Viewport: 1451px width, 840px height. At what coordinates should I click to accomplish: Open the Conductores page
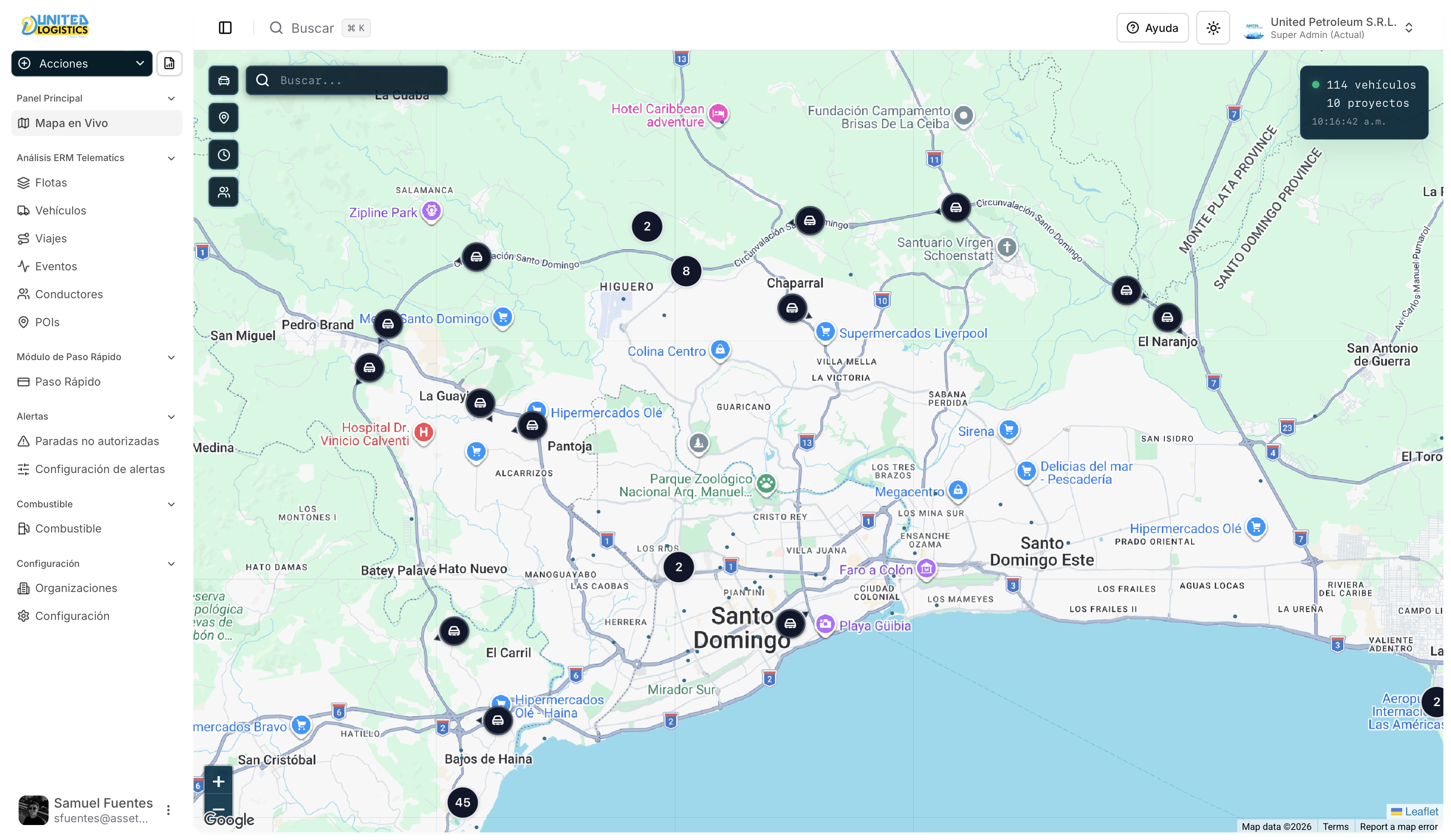[97, 294]
